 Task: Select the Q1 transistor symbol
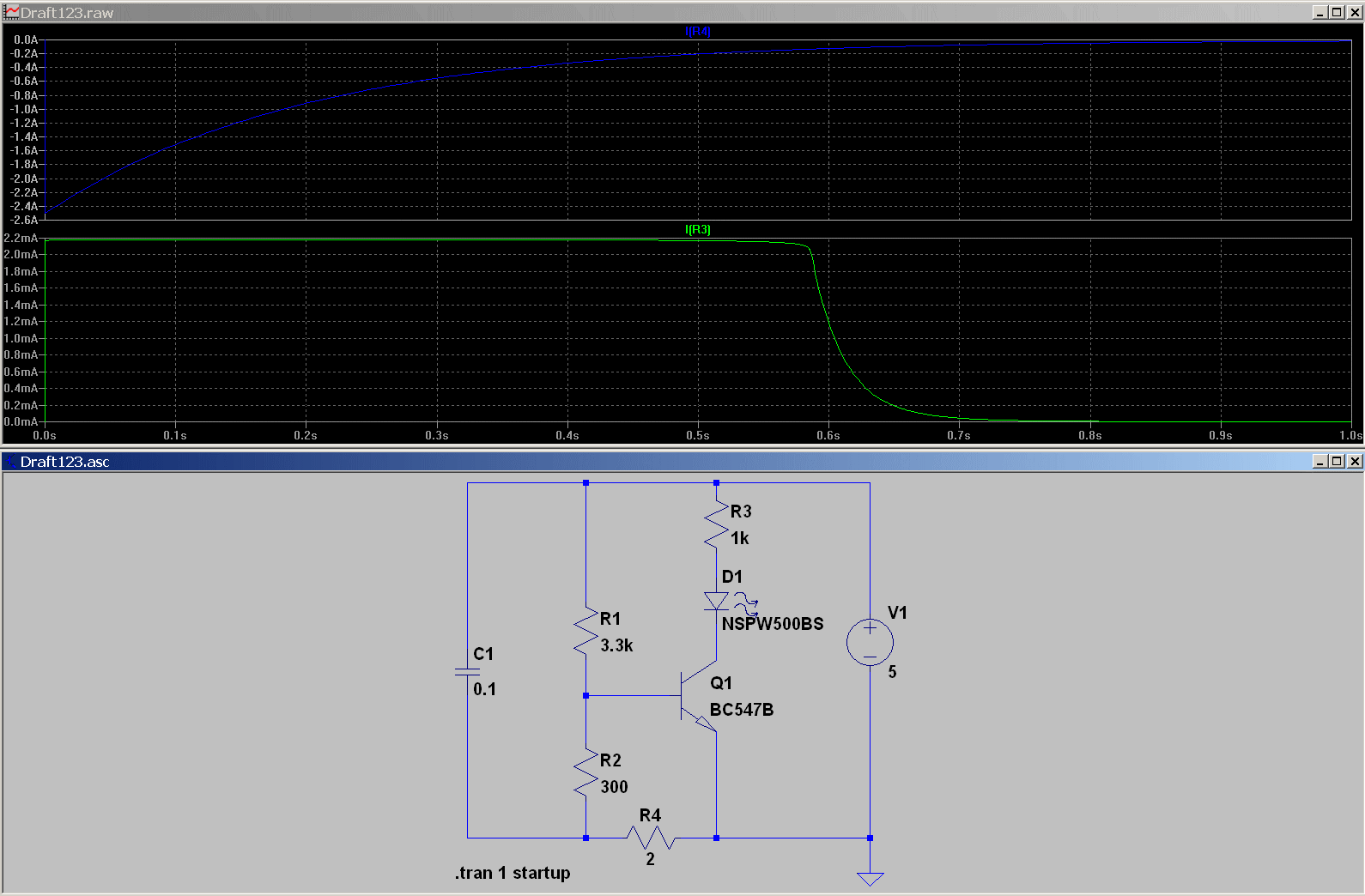tap(699, 696)
